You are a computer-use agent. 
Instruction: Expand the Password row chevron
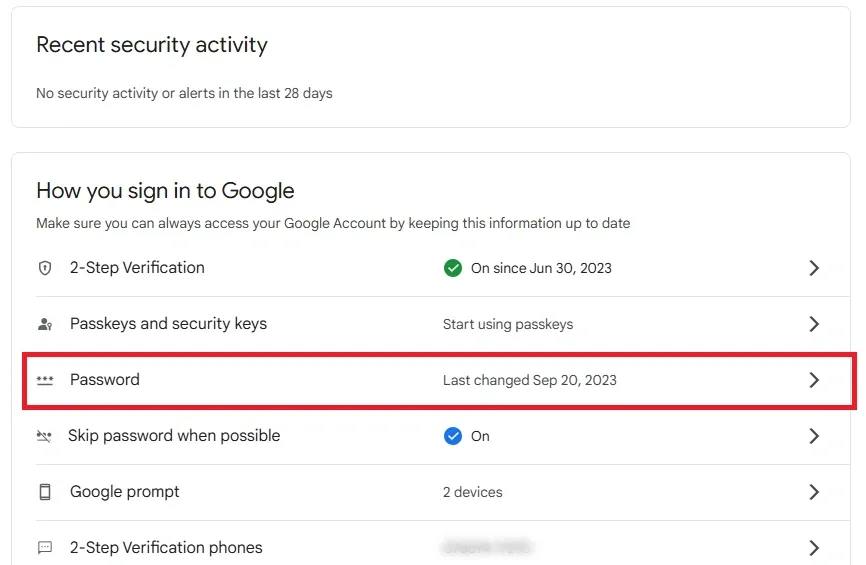click(814, 380)
